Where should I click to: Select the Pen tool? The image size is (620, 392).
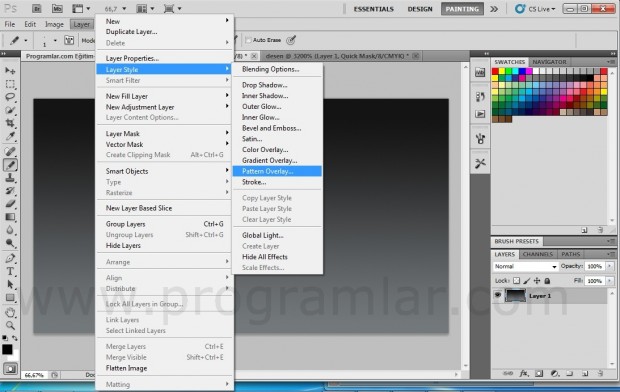click(10, 258)
